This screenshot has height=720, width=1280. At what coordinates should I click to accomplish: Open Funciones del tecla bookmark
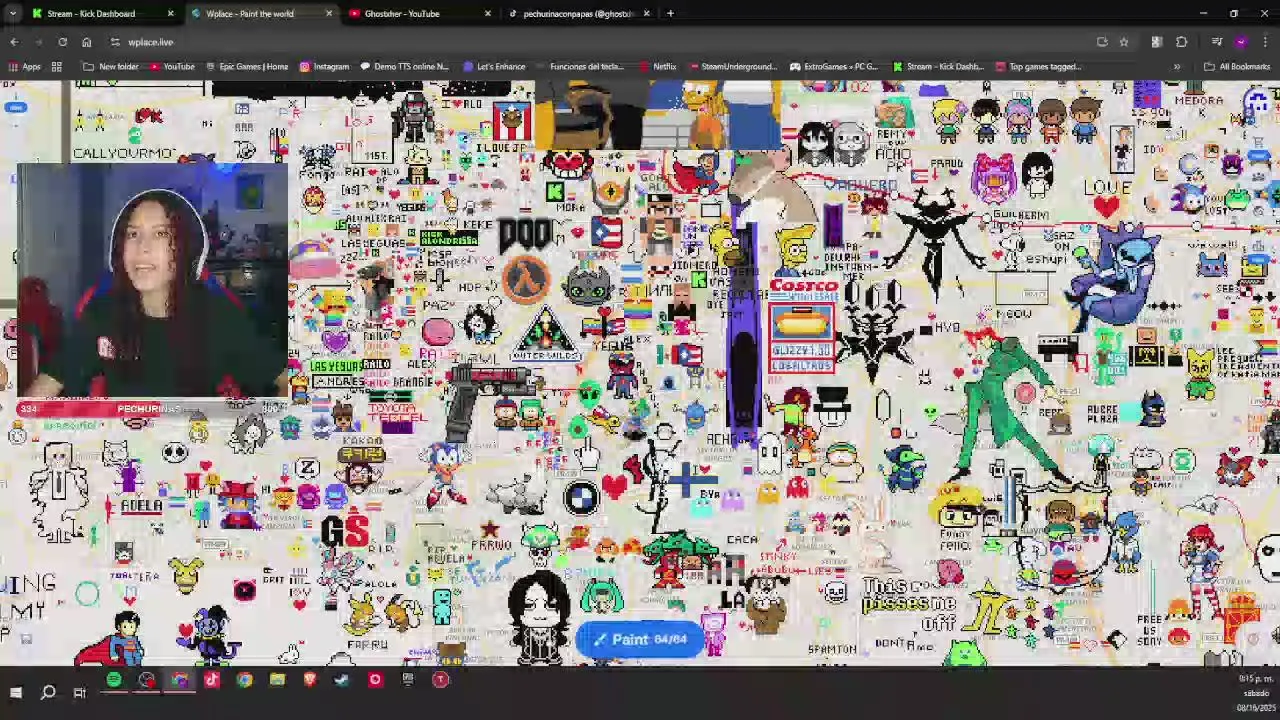click(579, 67)
